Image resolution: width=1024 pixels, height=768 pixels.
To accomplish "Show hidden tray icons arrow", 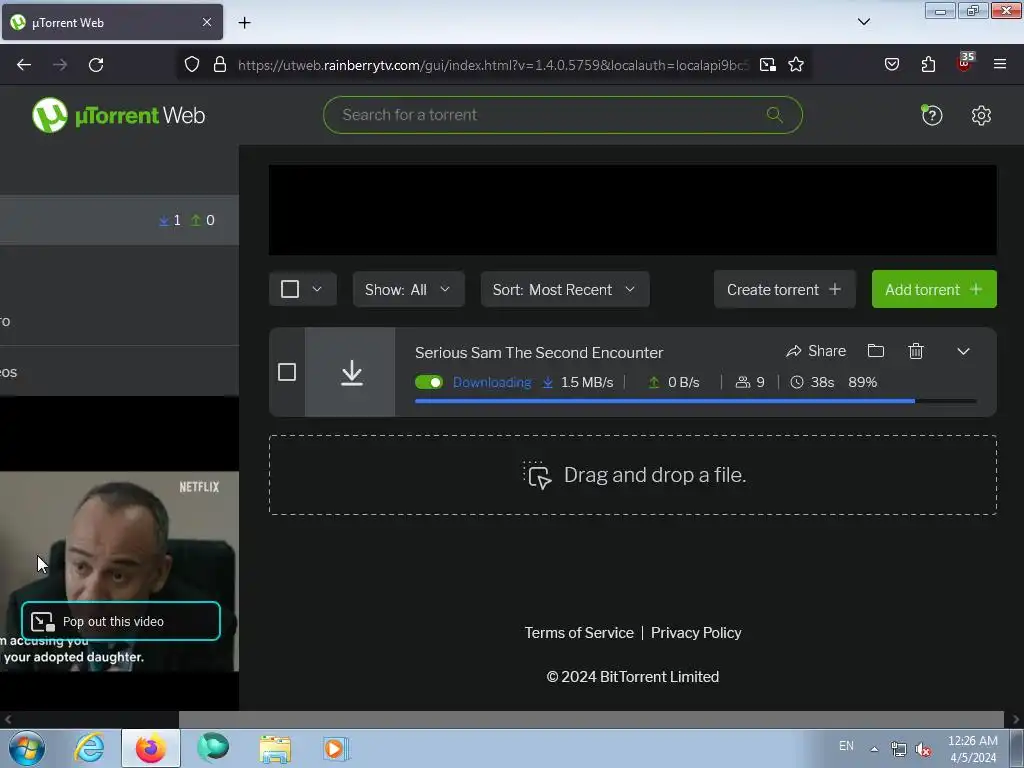I will click(x=874, y=749).
